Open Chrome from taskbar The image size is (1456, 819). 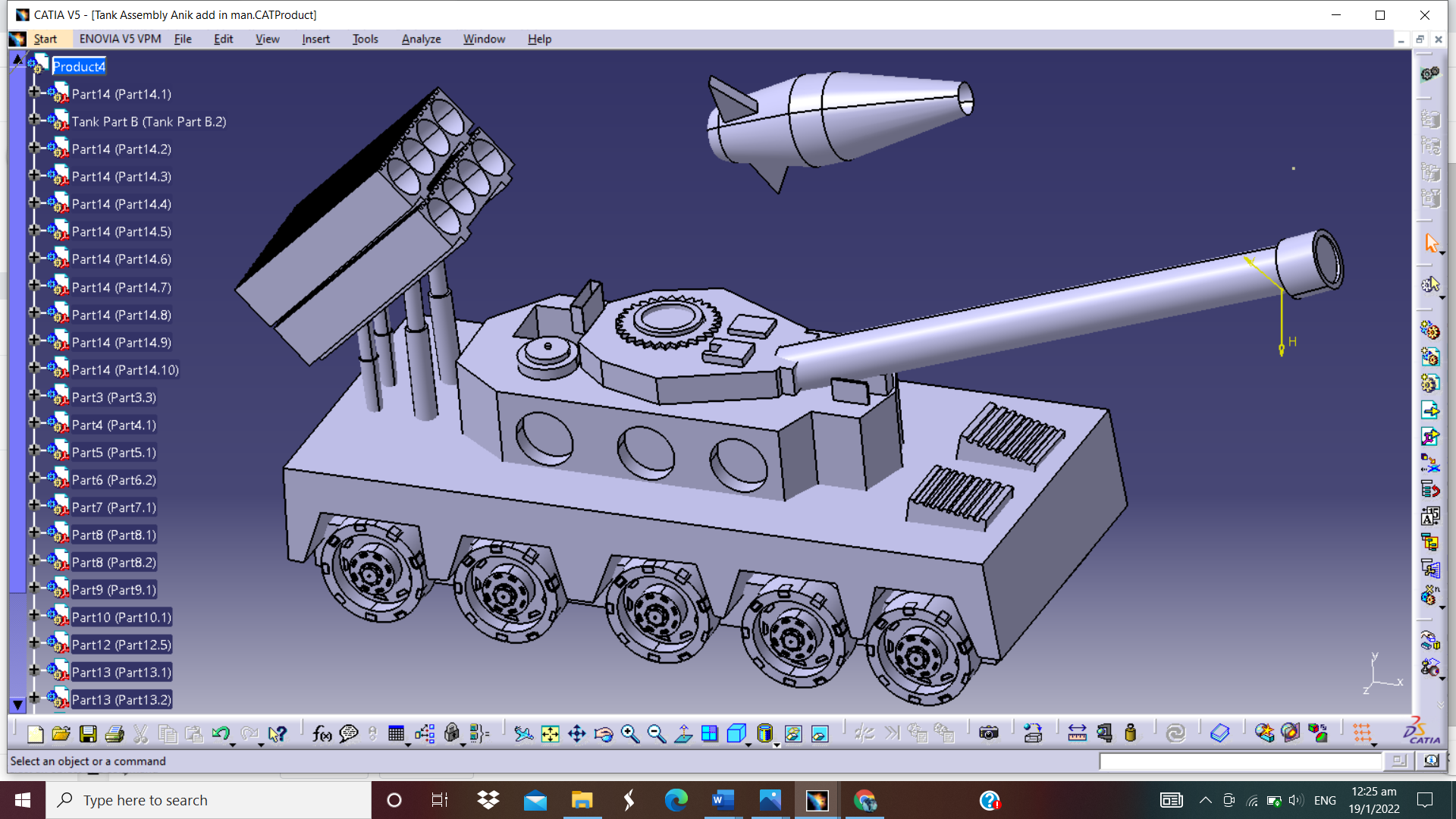coord(864,800)
